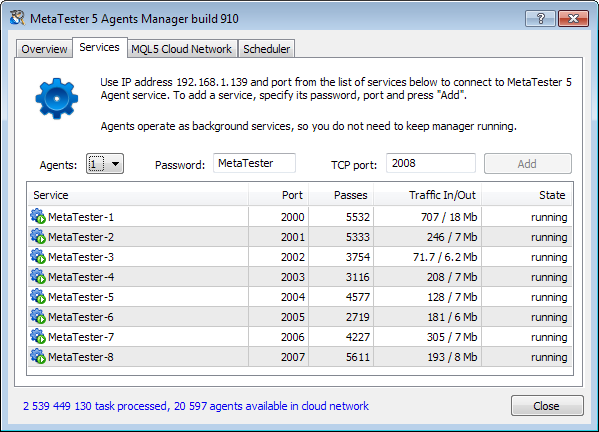
Task: Select the MetaTester-2 row name
Action: [x=81, y=237]
